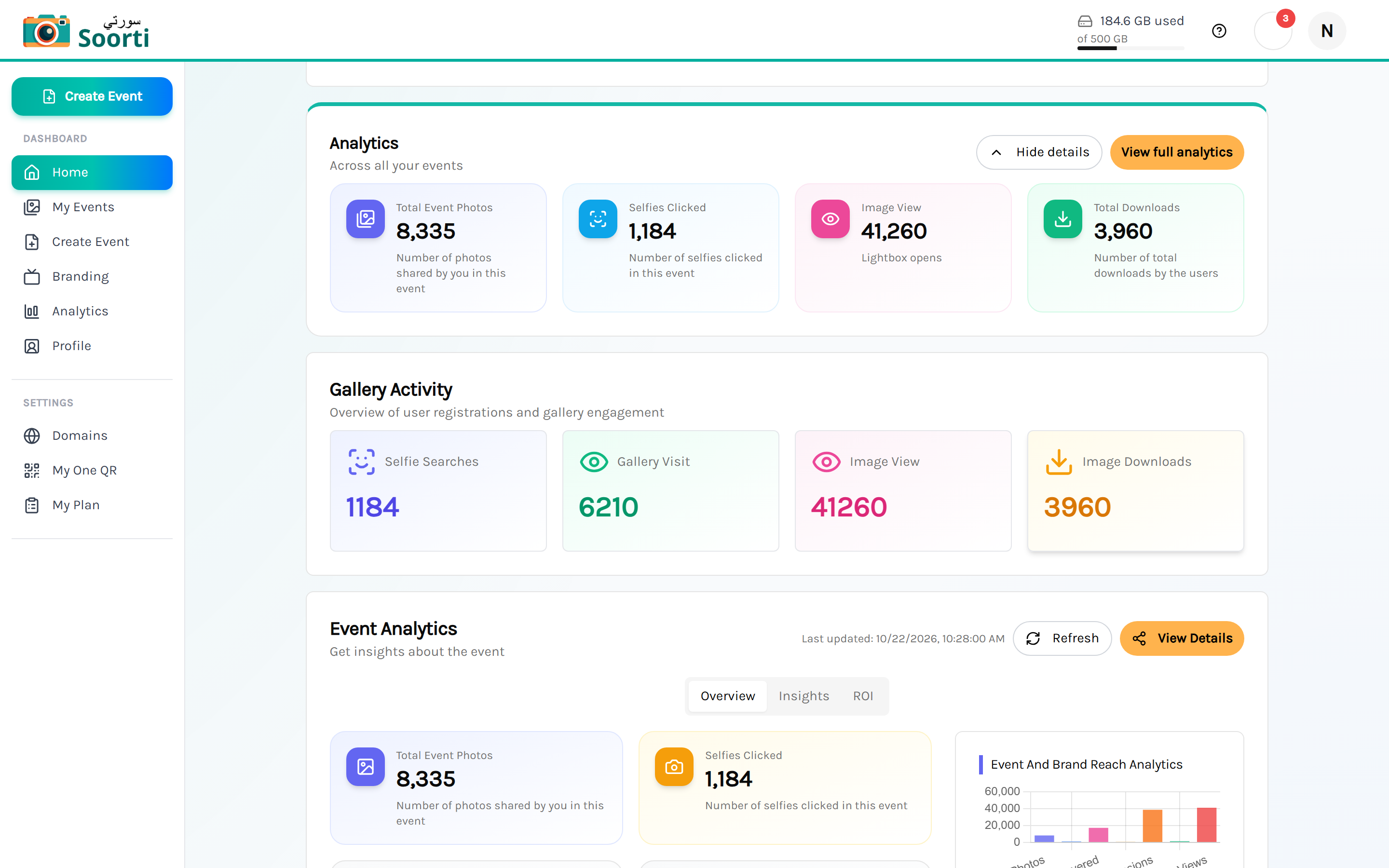The height and width of the screenshot is (868, 1389).
Task: Open Profile in sidebar
Action: [92, 346]
